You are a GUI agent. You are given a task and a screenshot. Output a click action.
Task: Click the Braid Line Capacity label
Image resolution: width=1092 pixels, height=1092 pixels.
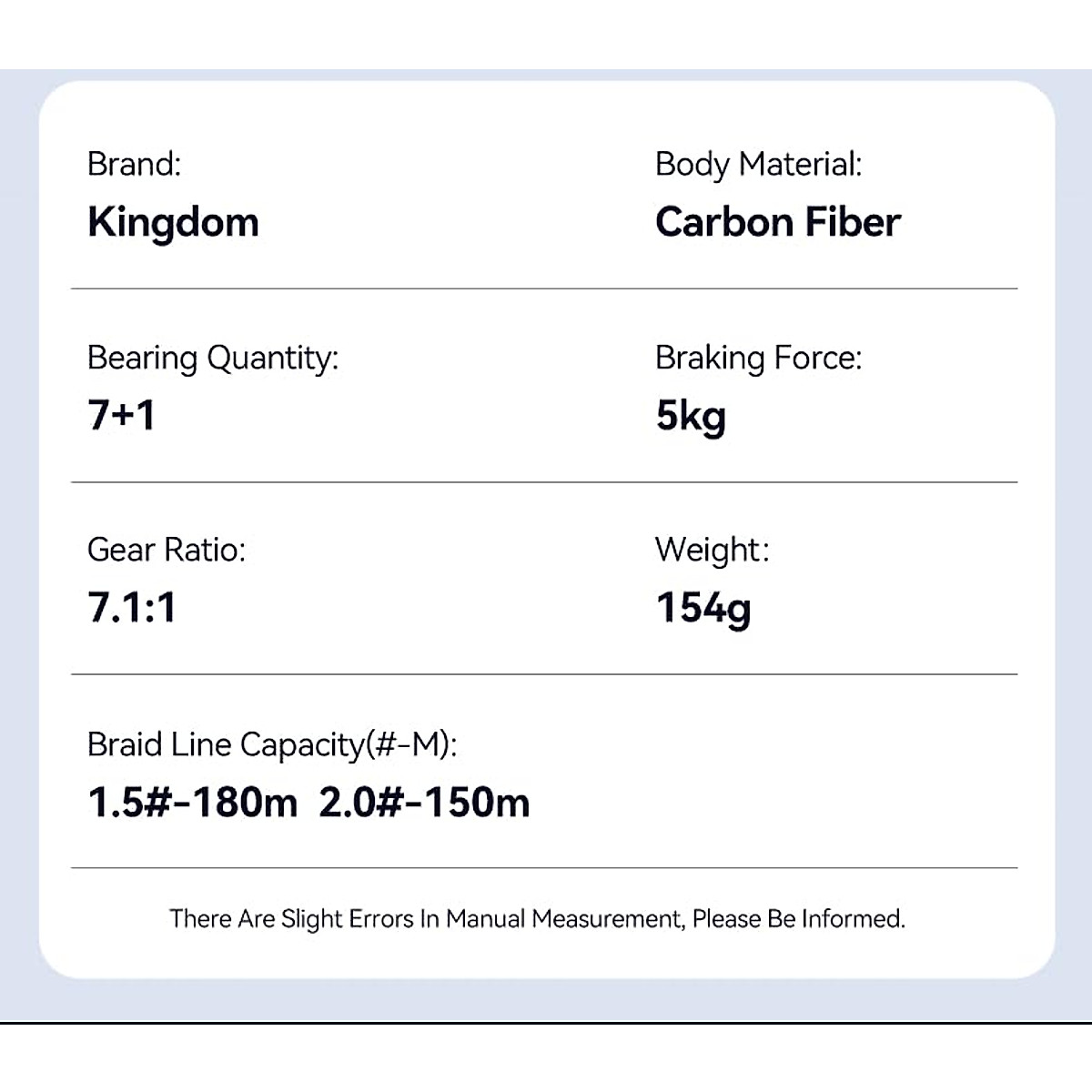pyautogui.click(x=271, y=744)
